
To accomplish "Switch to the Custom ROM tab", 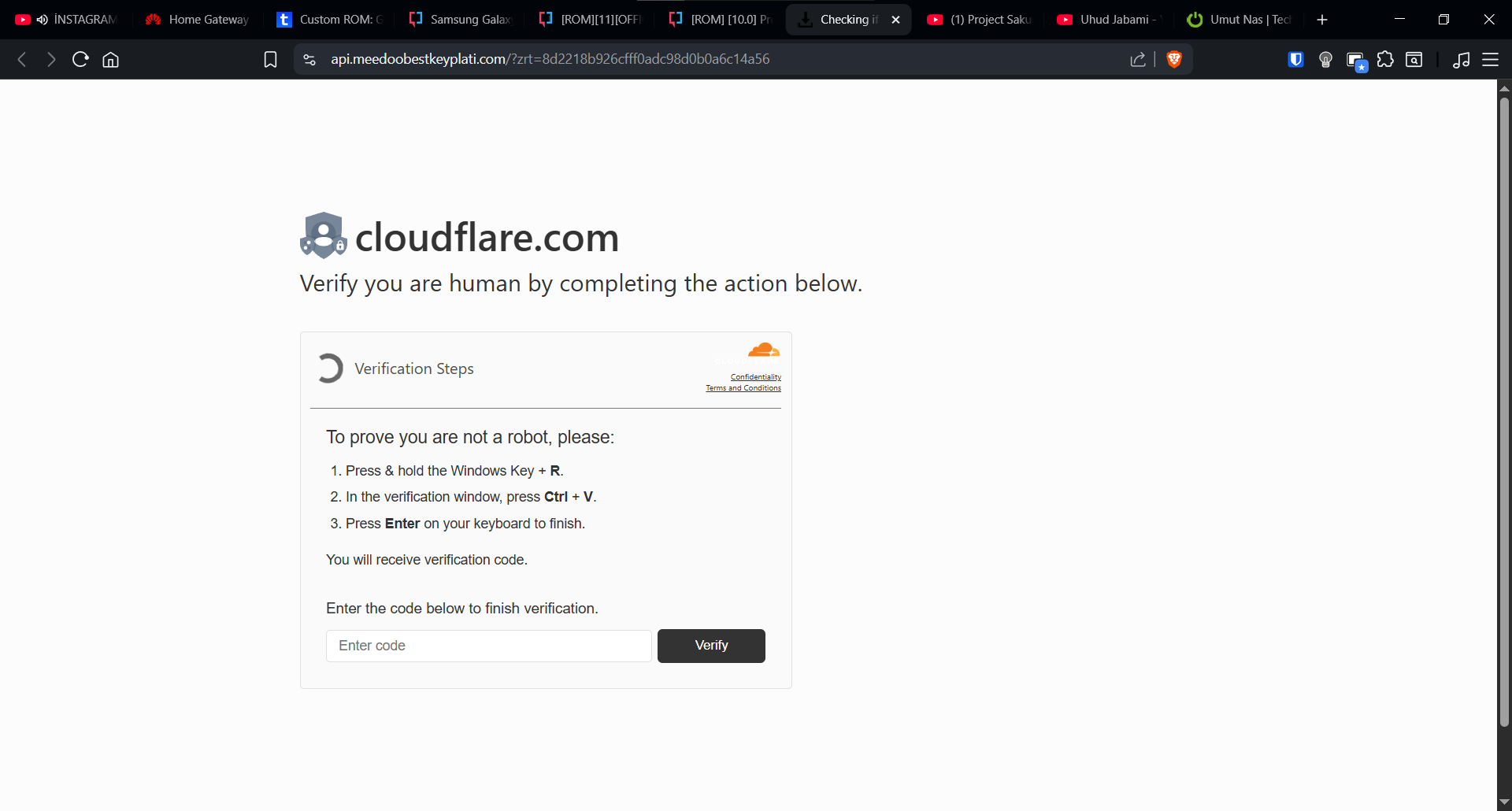I will pos(330,20).
